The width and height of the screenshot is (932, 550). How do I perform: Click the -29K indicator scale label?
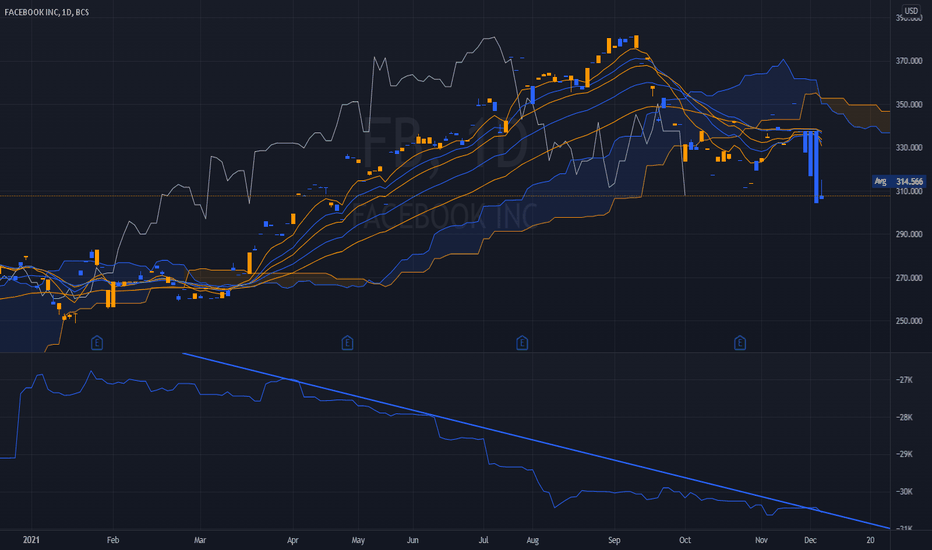click(x=904, y=454)
